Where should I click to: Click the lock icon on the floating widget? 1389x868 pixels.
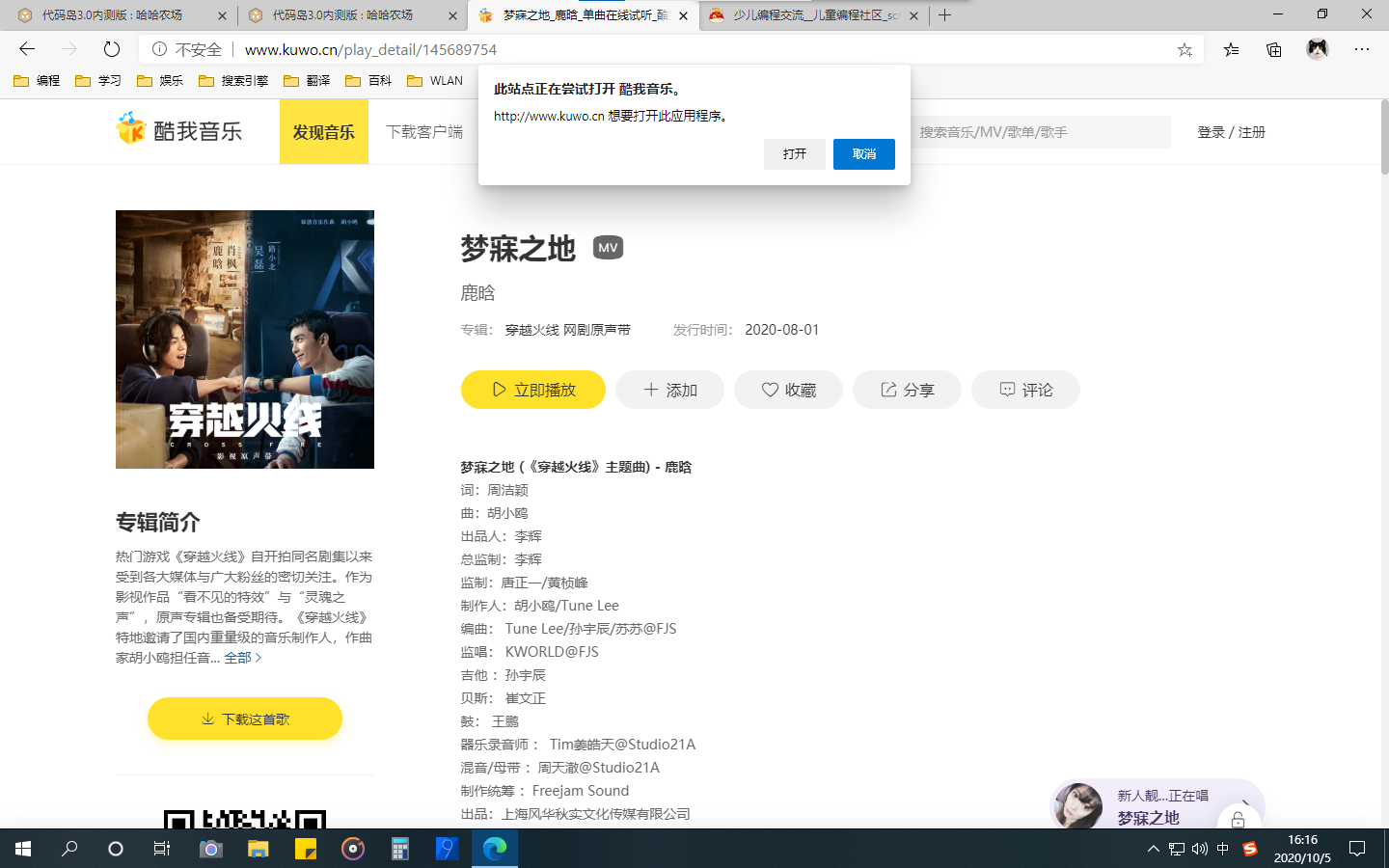(x=1238, y=820)
